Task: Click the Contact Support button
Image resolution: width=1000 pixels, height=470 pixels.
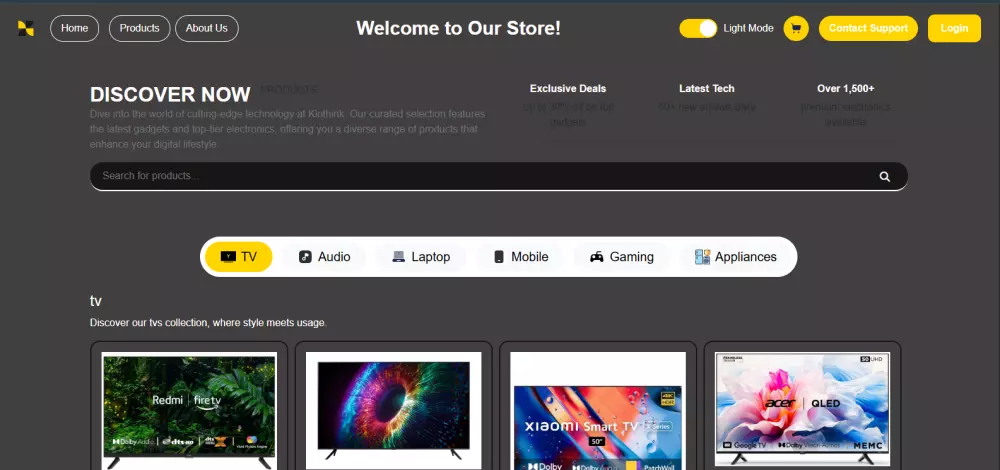Action: tap(868, 28)
